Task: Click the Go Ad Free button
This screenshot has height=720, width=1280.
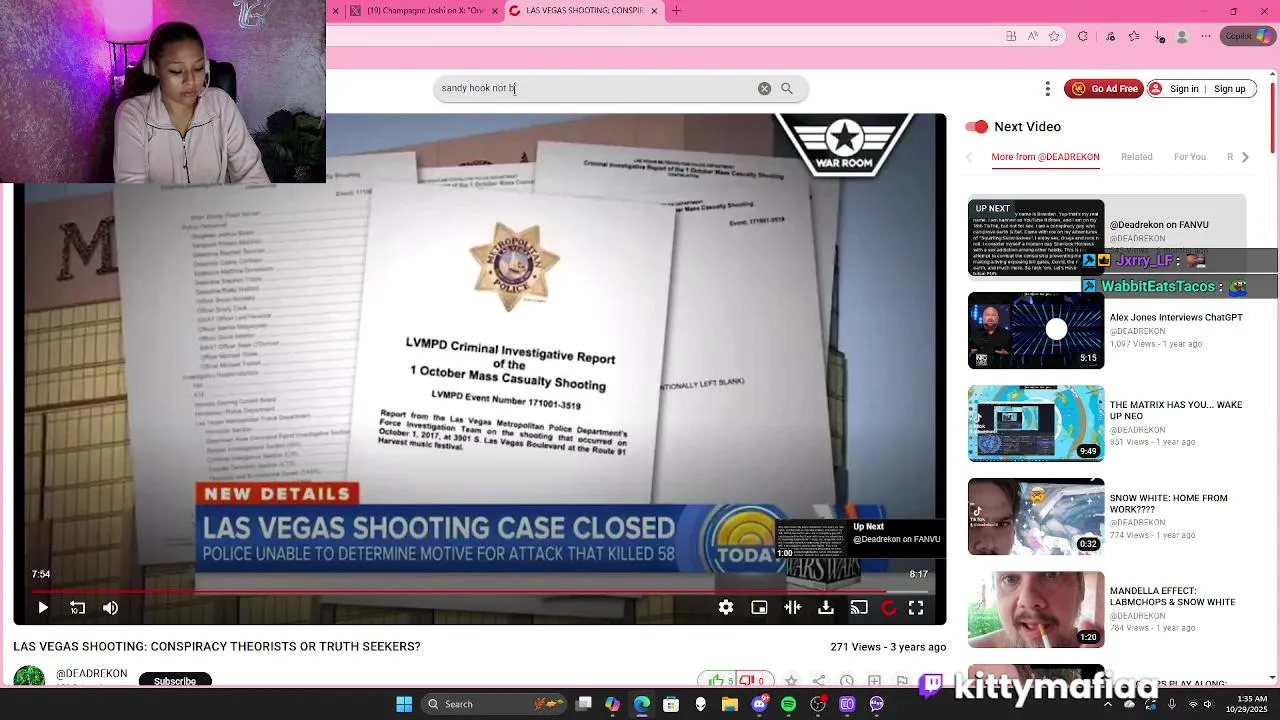Action: (x=1104, y=89)
